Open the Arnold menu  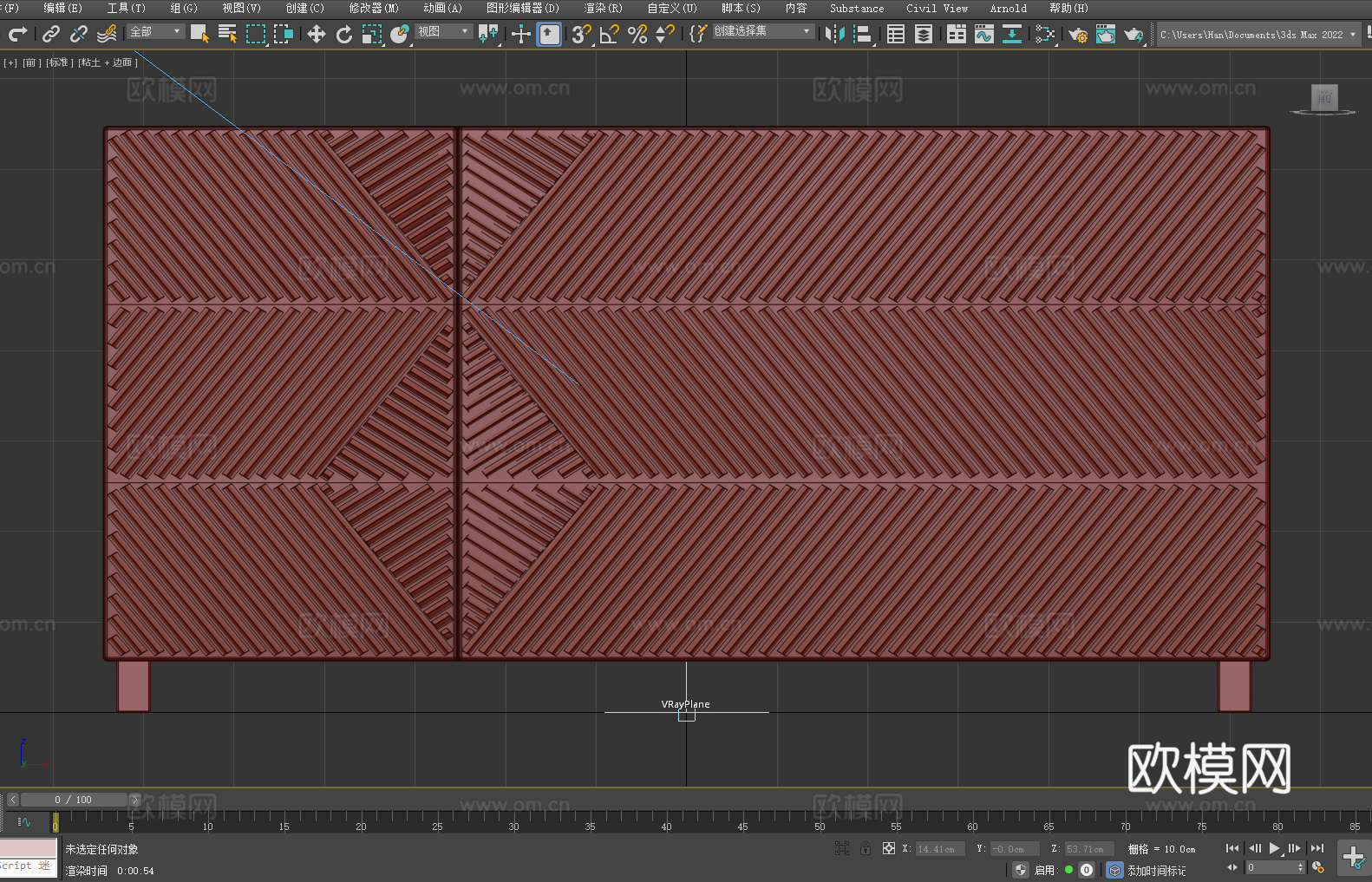click(x=1008, y=8)
